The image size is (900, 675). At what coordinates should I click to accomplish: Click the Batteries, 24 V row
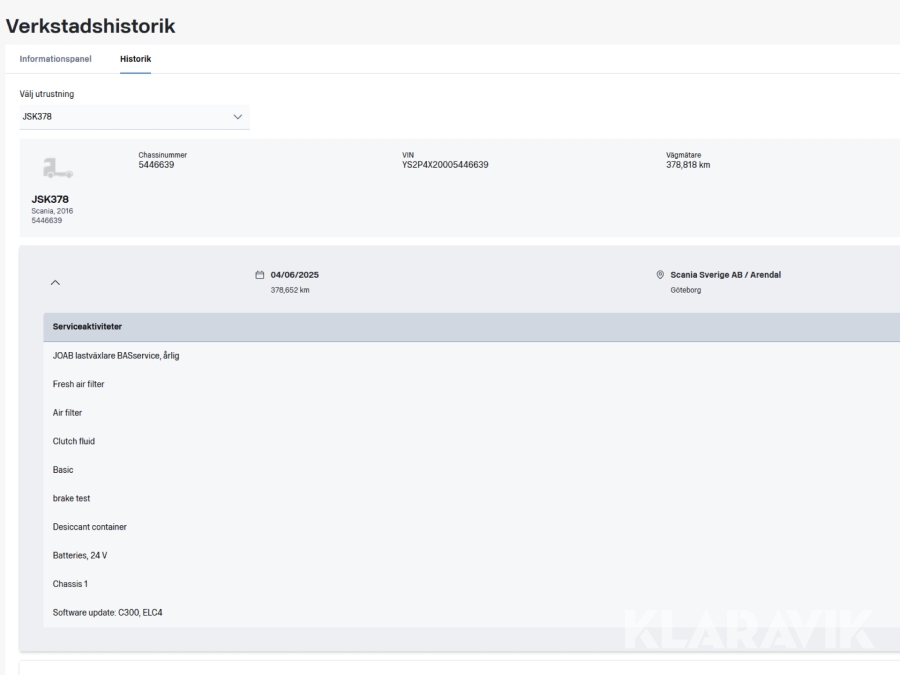coord(80,555)
